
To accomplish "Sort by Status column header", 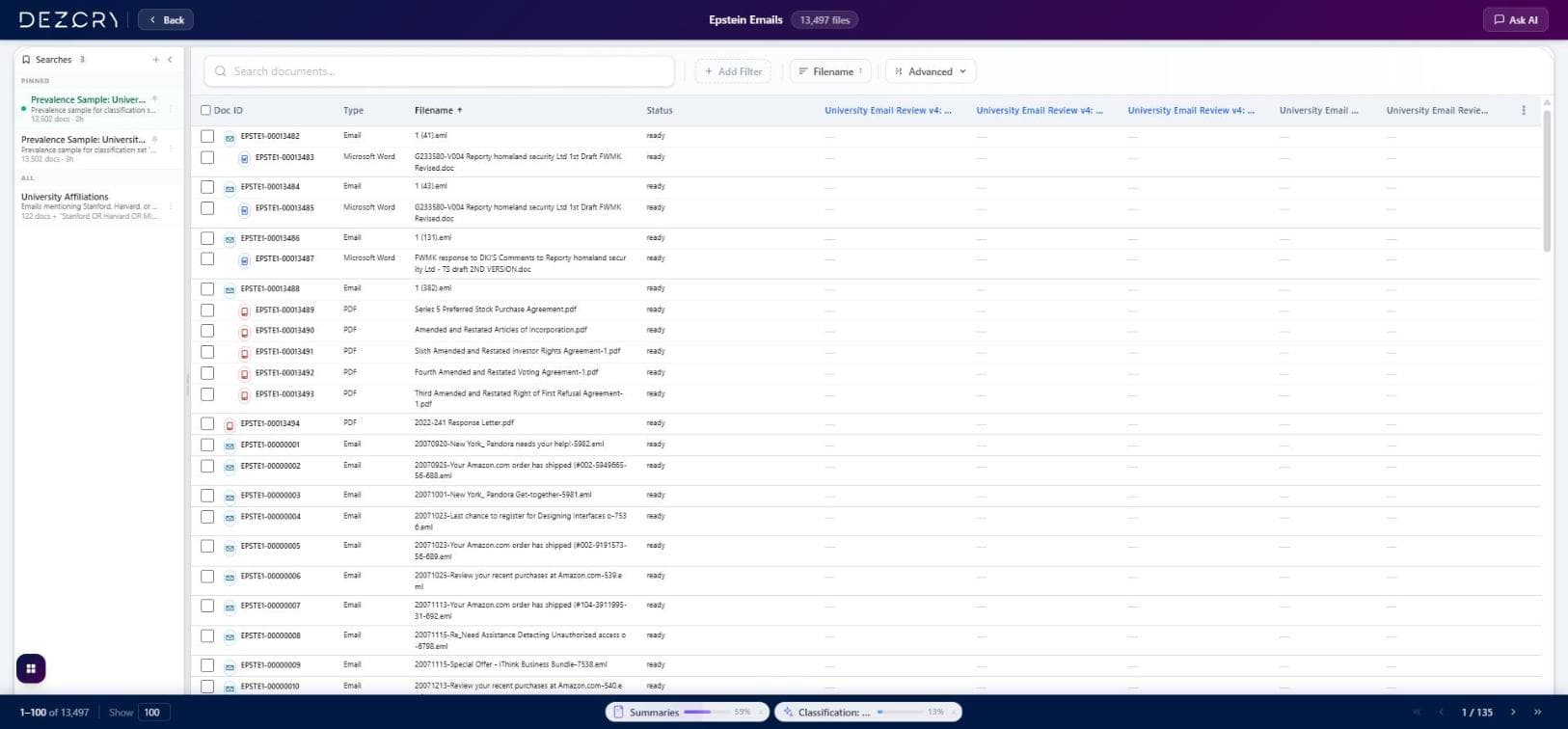I will 660,110.
